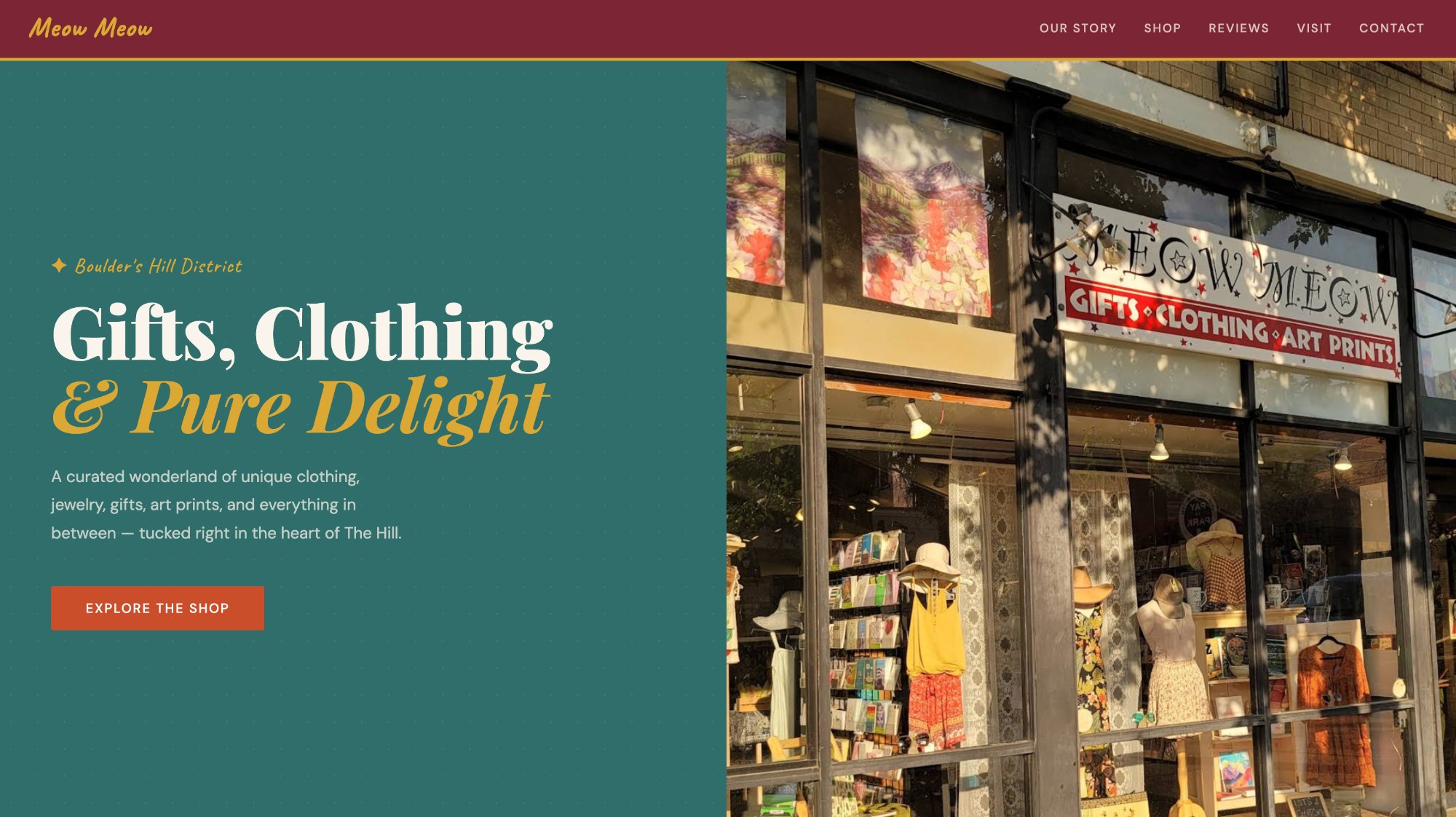The width and height of the screenshot is (1456, 817).
Task: Click the & Pure Delight heading text
Action: pyautogui.click(x=301, y=408)
